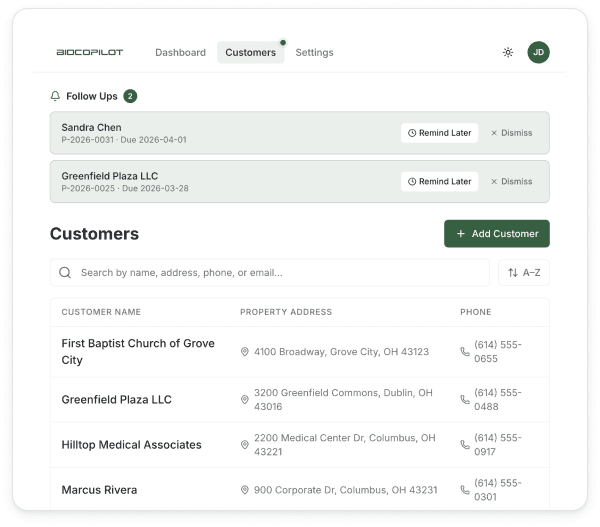Dismiss the Sandra Chen follow-up

(x=512, y=133)
